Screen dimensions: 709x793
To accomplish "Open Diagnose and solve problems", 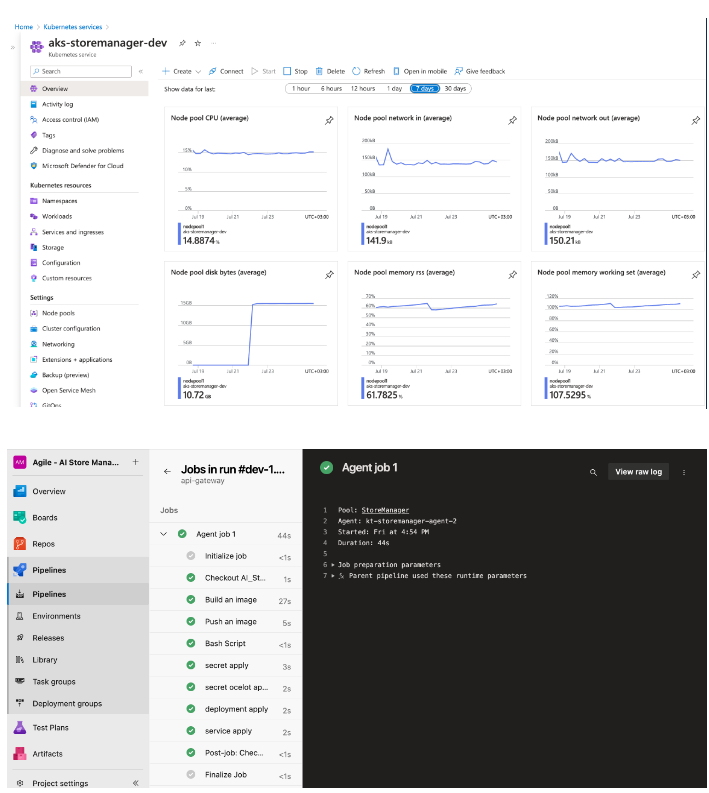I will click(x=84, y=150).
